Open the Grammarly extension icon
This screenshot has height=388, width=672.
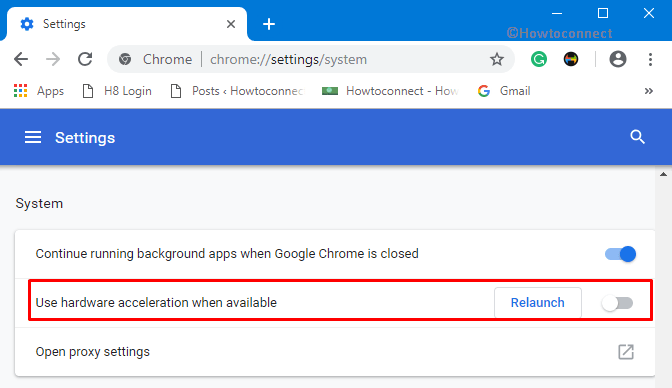(x=539, y=59)
